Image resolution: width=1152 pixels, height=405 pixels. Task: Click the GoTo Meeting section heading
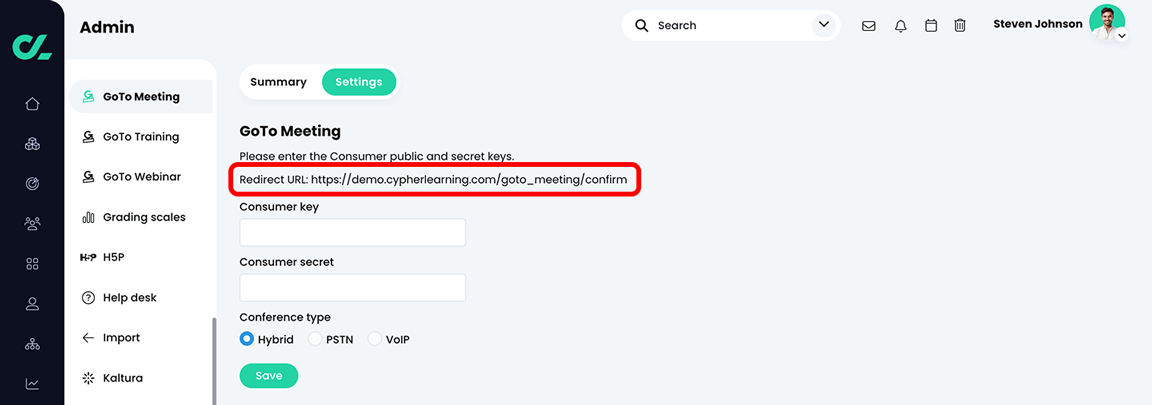coord(290,132)
